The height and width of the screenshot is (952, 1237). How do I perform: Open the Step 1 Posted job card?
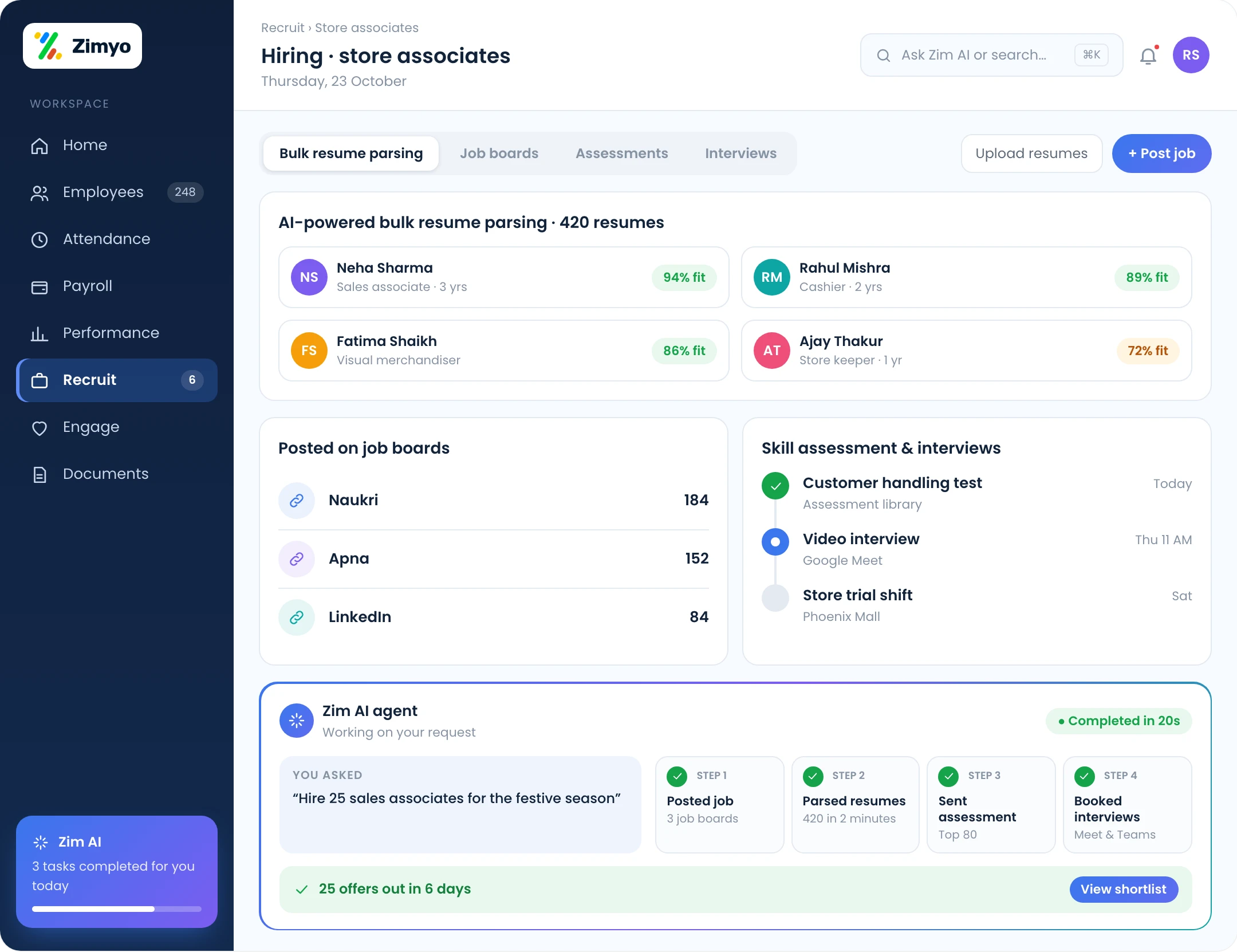coord(719,805)
